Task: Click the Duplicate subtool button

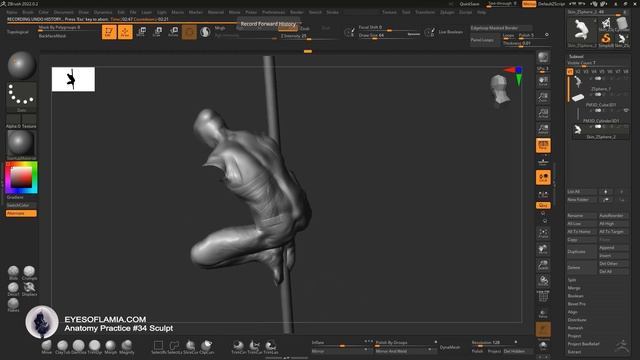Action: pyautogui.click(x=582, y=252)
